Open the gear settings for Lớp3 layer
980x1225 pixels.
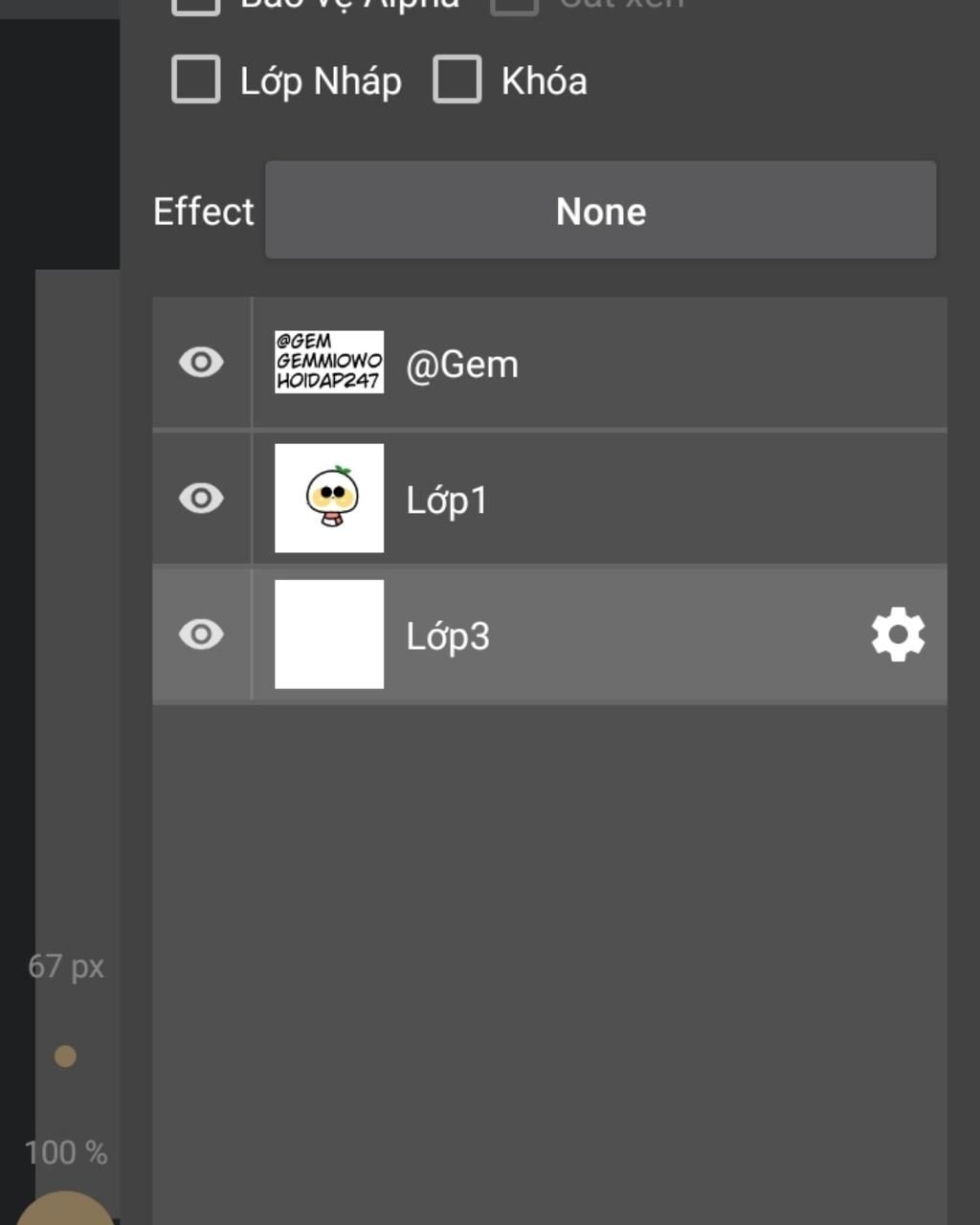(898, 635)
